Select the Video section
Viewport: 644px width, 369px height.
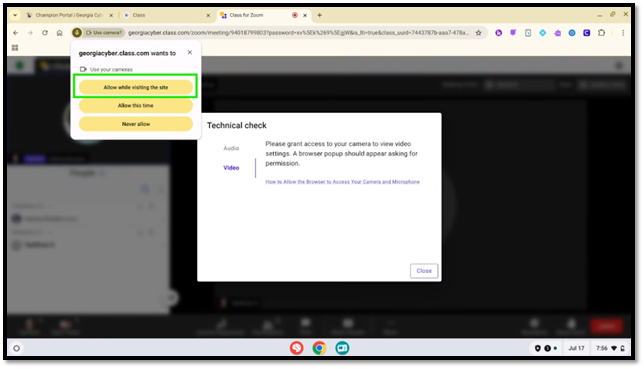[x=231, y=168]
